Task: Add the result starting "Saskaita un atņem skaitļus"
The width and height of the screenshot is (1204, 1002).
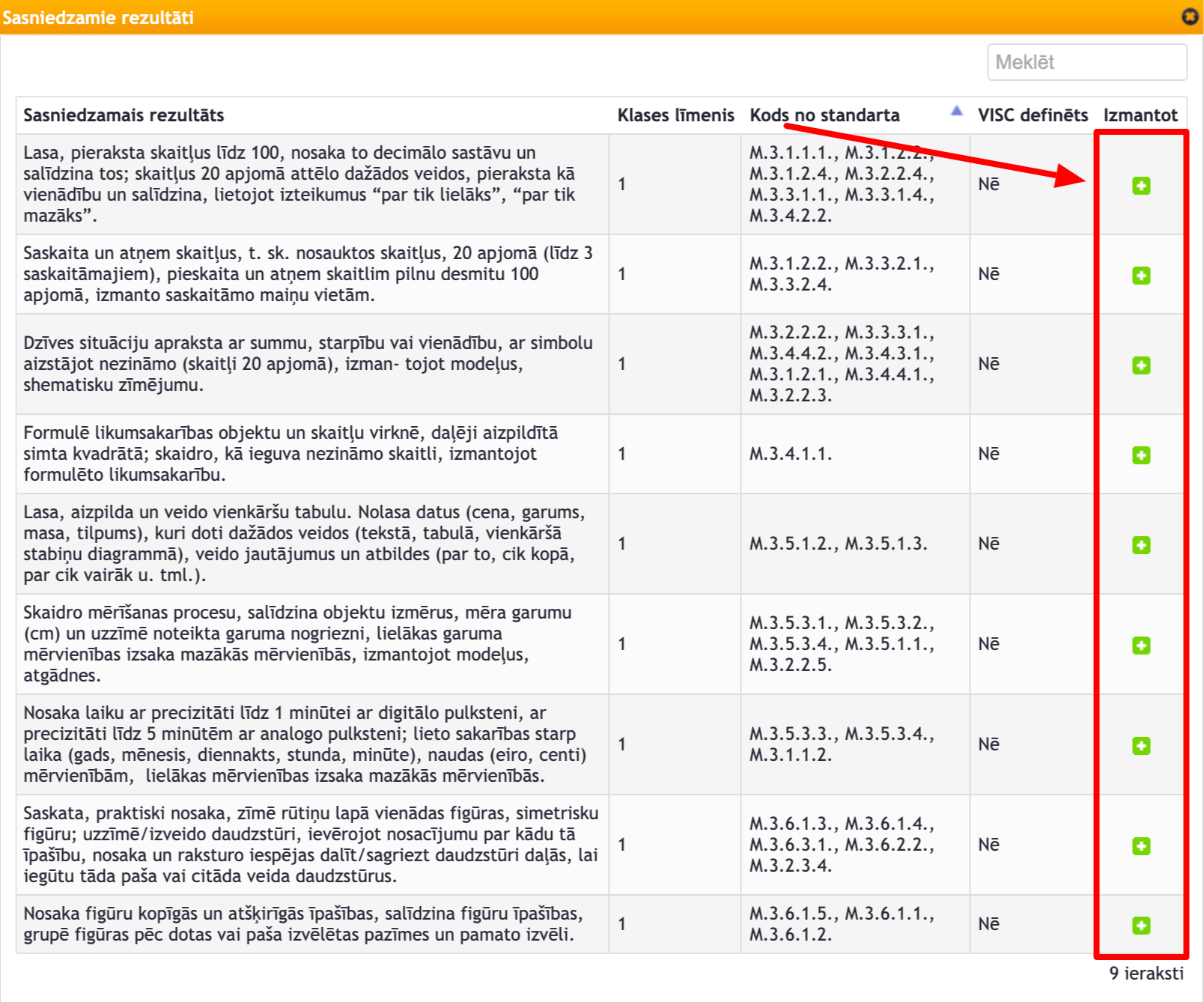Action: [1141, 275]
